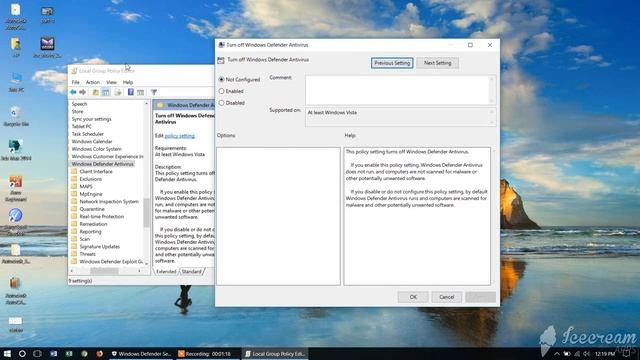Open the Help menu in Group Policy Editor
Screen dimensions: 640x360
128,82
